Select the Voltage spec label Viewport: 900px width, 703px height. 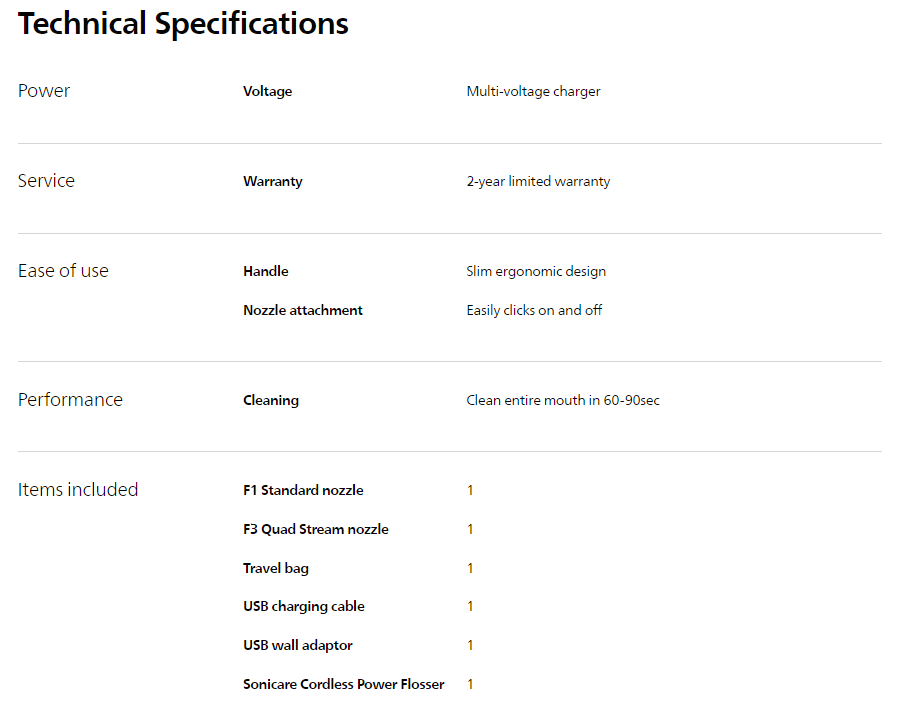[x=267, y=92]
